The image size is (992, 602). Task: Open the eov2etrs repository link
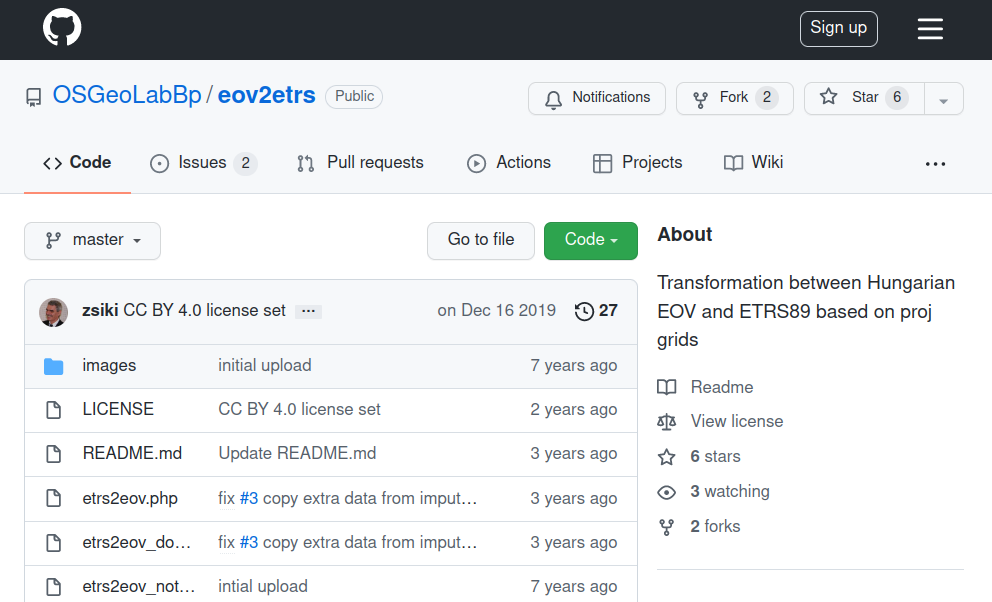[266, 95]
